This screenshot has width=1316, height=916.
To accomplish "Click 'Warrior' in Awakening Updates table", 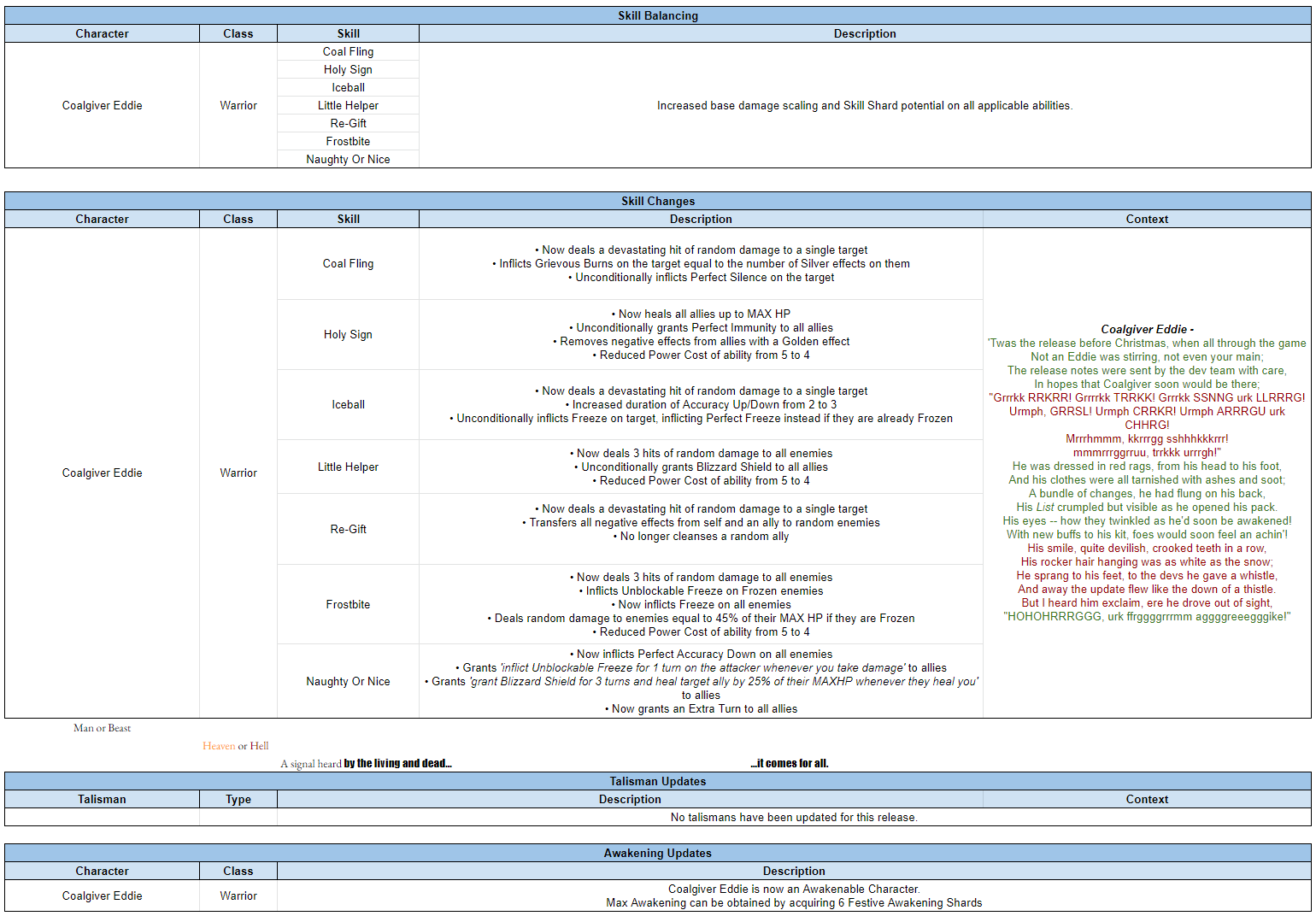I will [238, 895].
